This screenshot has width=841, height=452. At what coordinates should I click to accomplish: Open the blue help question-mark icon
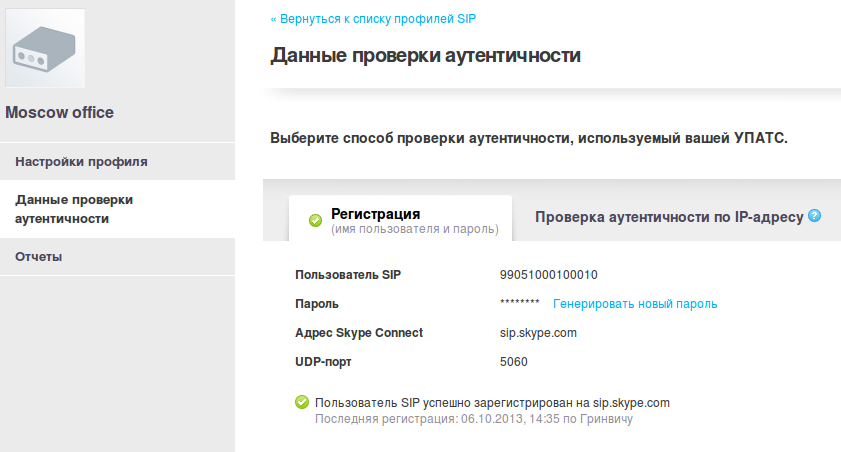point(815,215)
